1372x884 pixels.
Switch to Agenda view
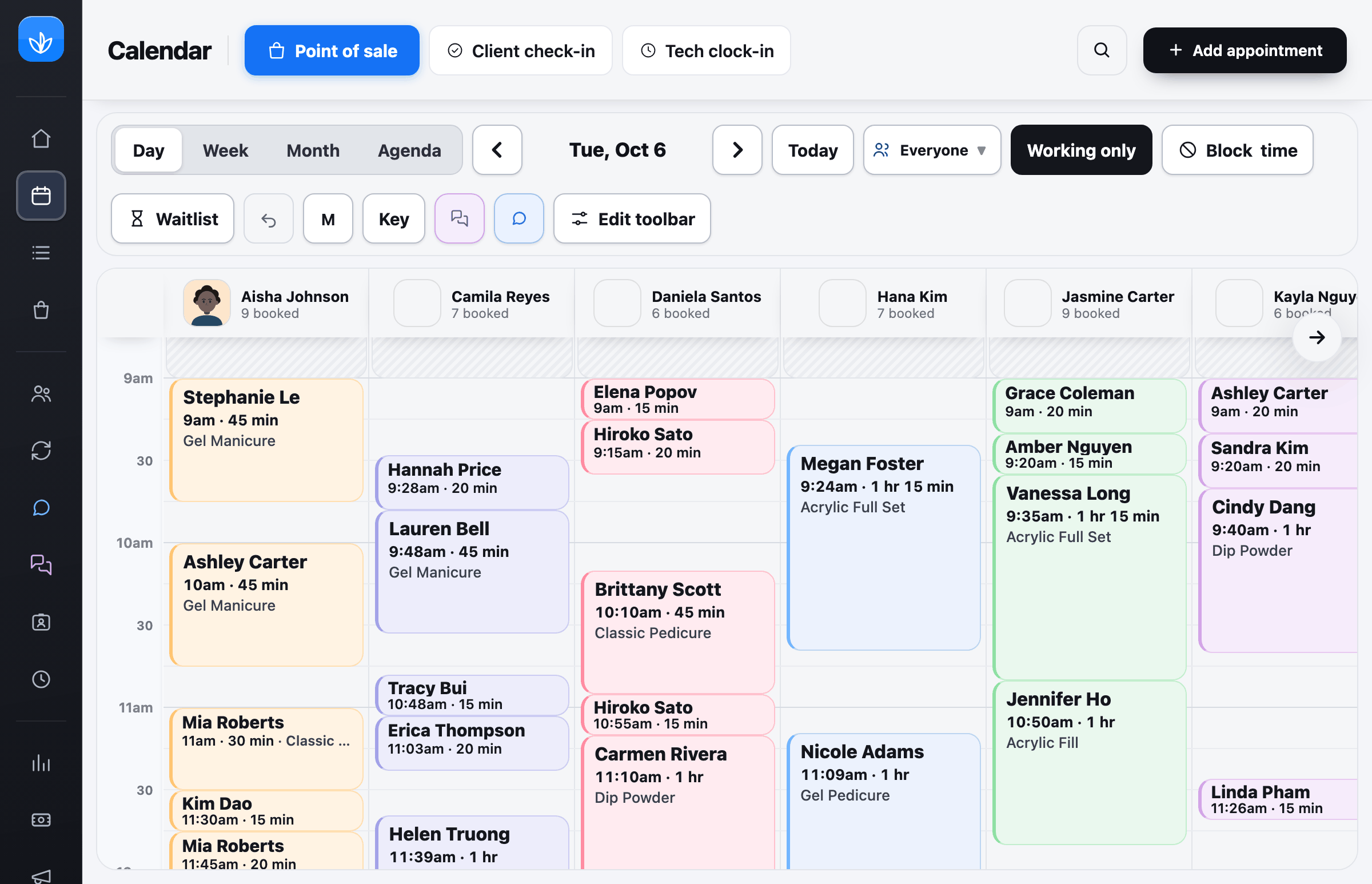[x=409, y=150]
